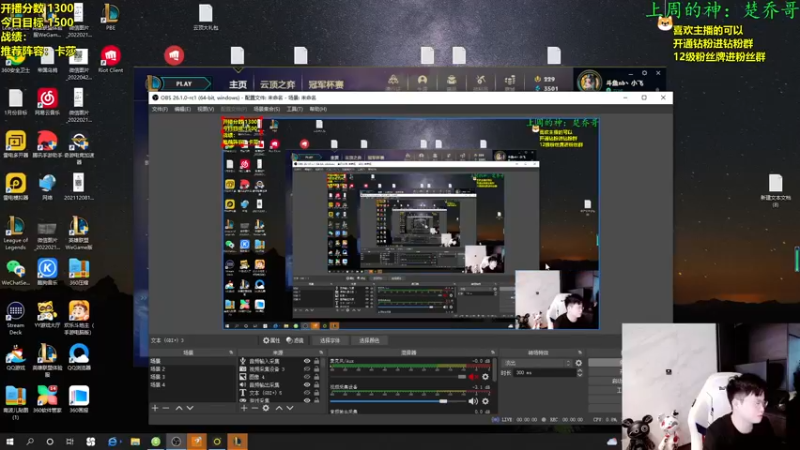Toggle visibility of the video capture device source
The width and height of the screenshot is (800, 450).
(307, 369)
